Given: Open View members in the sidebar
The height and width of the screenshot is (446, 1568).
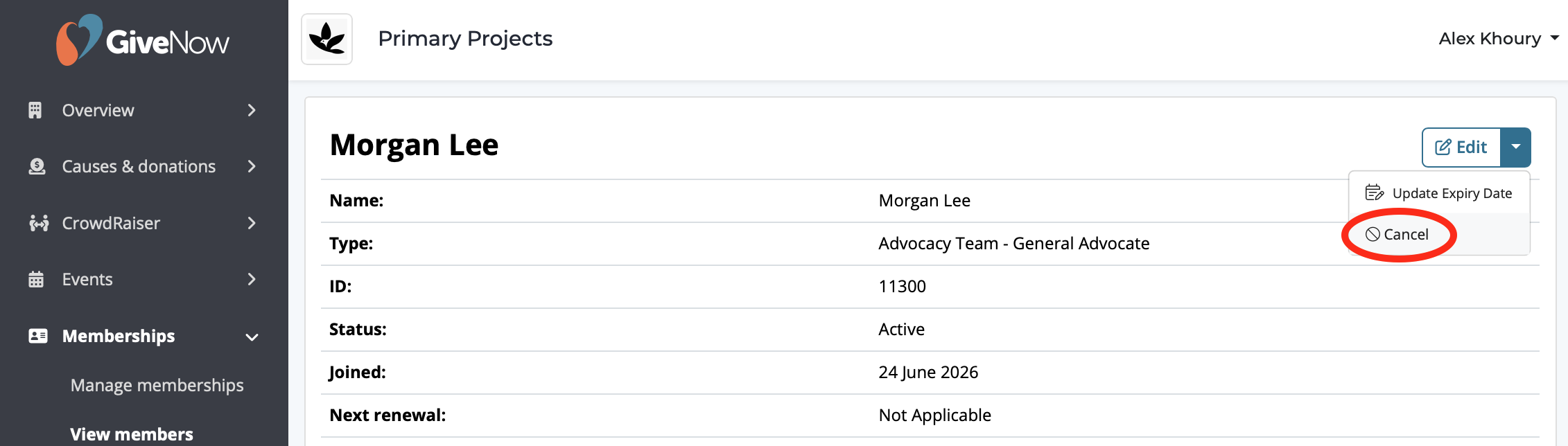Looking at the screenshot, I should point(132,434).
